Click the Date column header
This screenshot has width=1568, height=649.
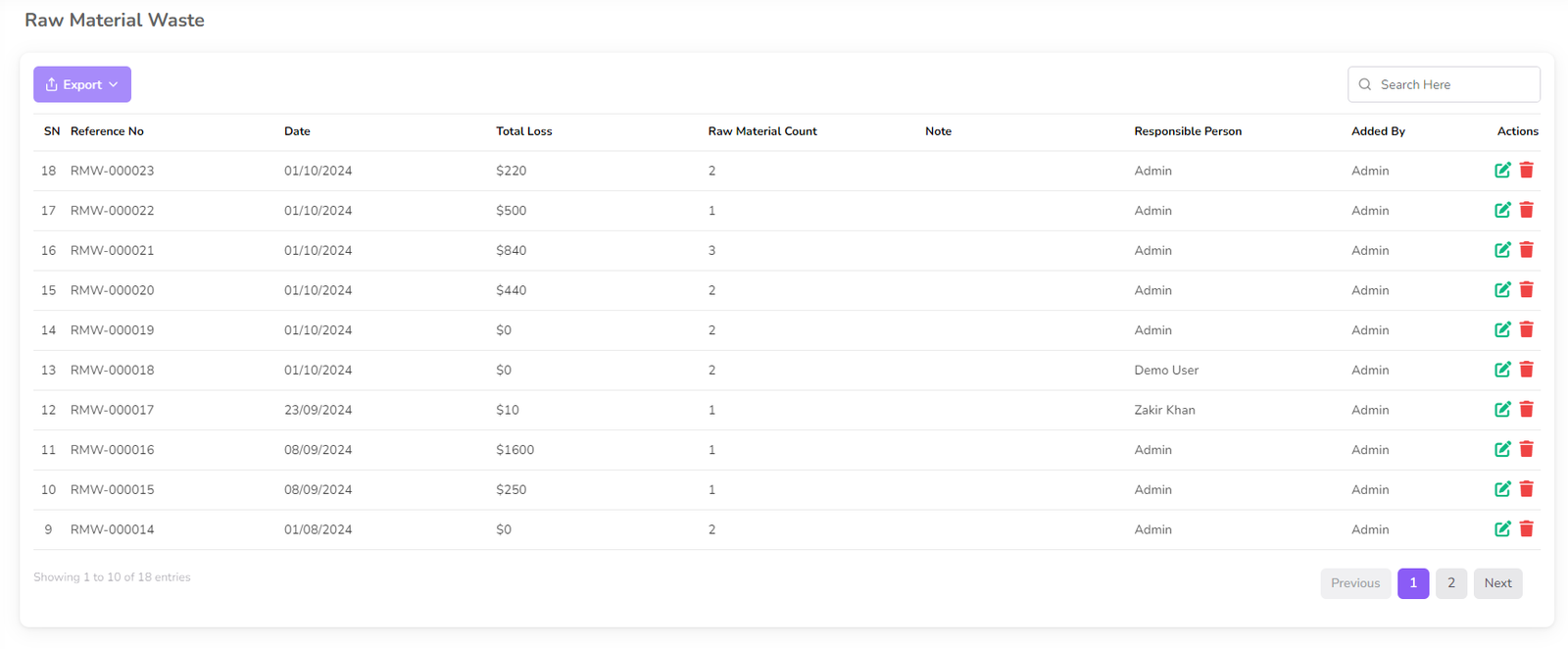(x=297, y=131)
